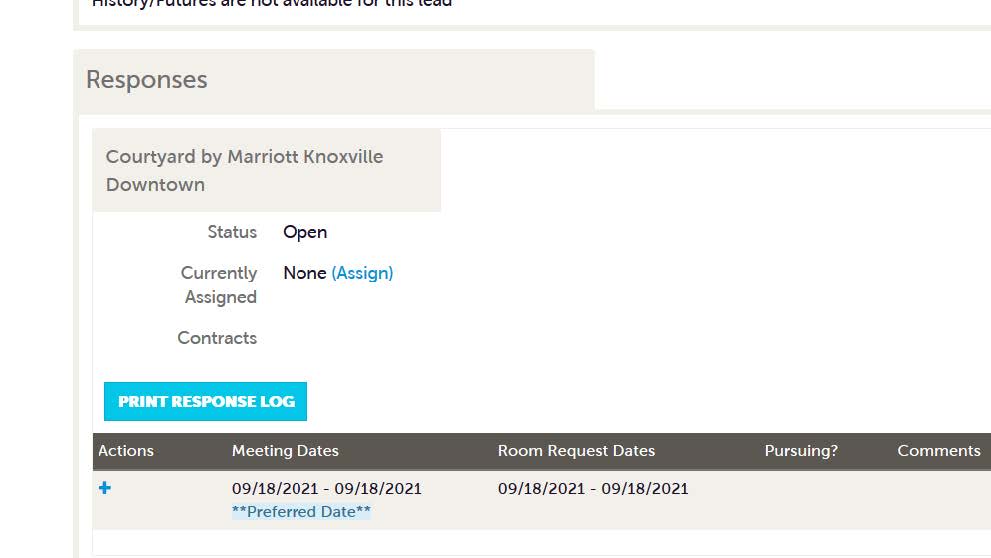
Task: Click the Currently Assigned field label
Action: coord(219,285)
